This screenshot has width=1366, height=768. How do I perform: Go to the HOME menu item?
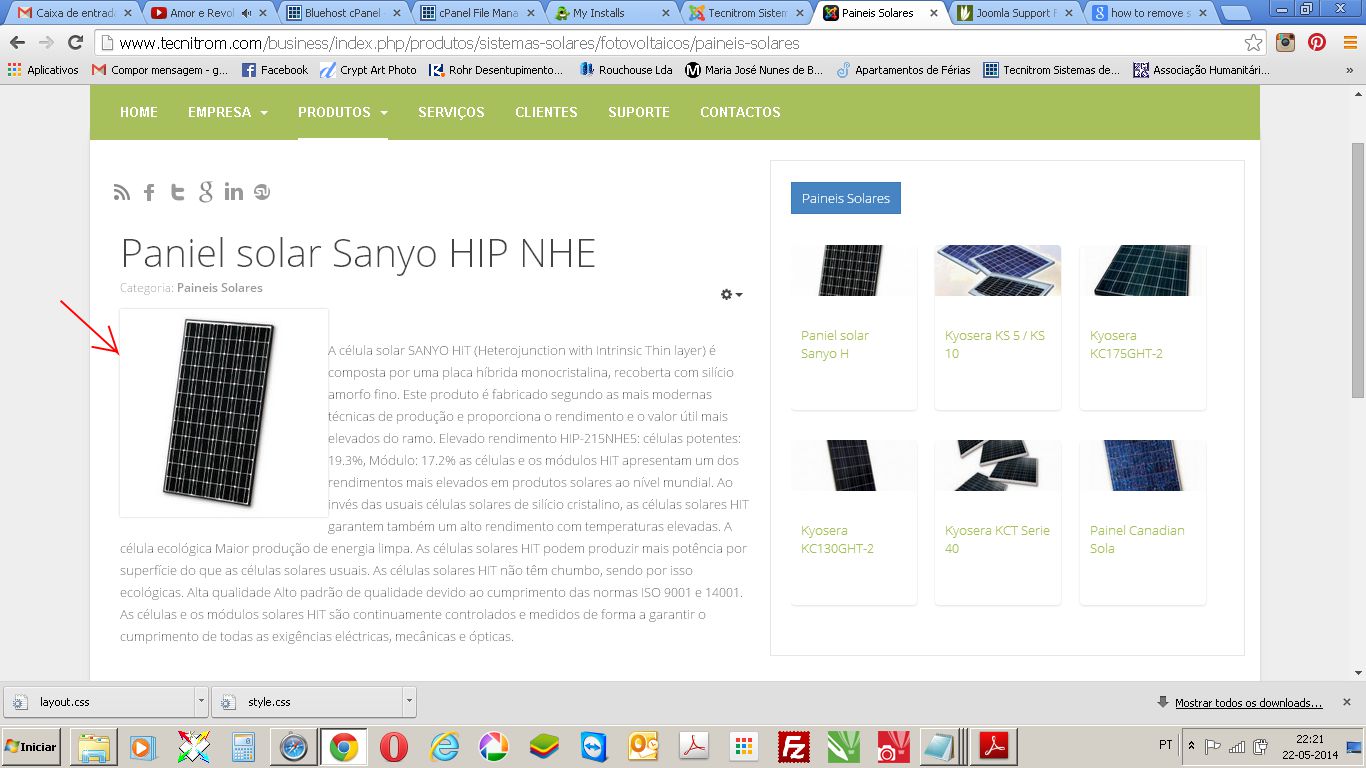pyautogui.click(x=139, y=112)
